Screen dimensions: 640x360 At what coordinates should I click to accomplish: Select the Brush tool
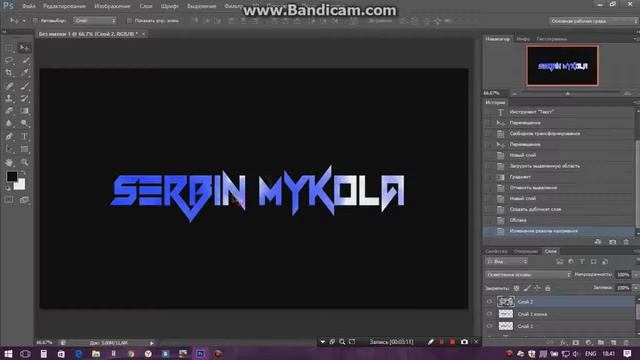[x=24, y=86]
